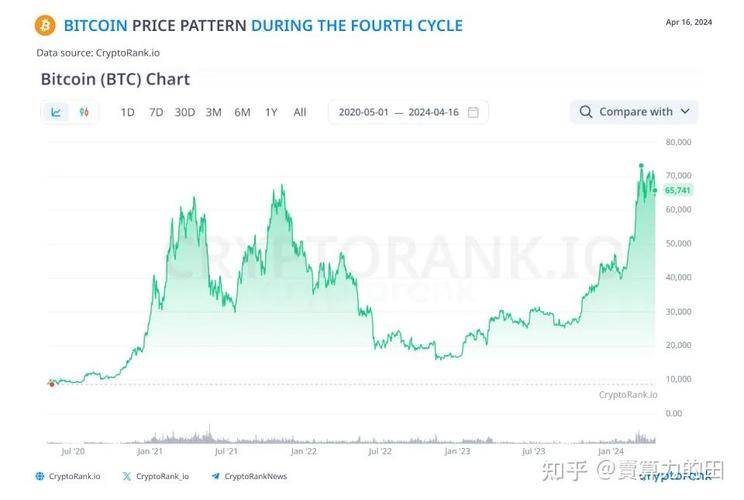Click the date range input field
The width and height of the screenshot is (744, 500).
click(x=398, y=112)
